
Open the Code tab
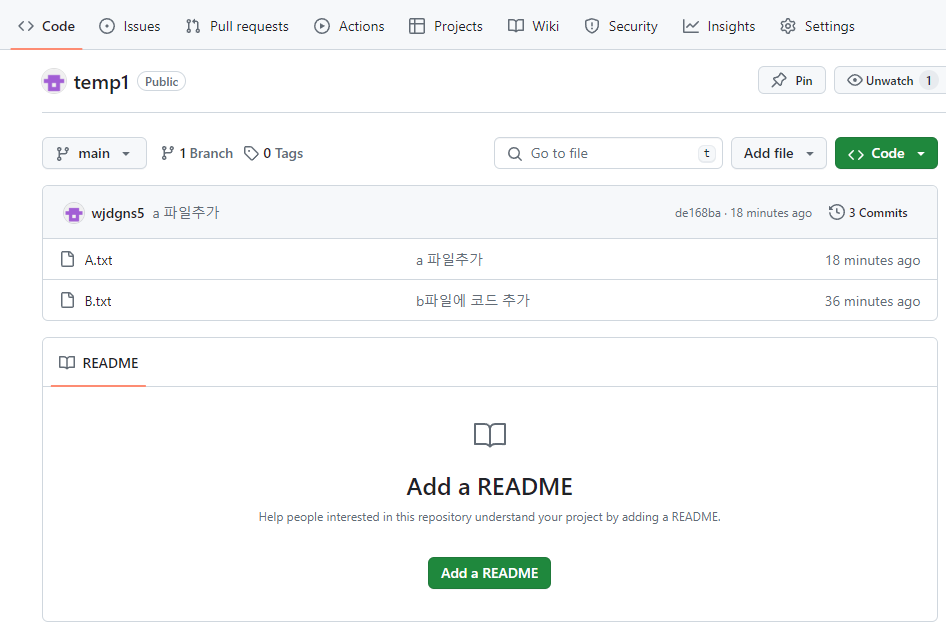click(46, 27)
